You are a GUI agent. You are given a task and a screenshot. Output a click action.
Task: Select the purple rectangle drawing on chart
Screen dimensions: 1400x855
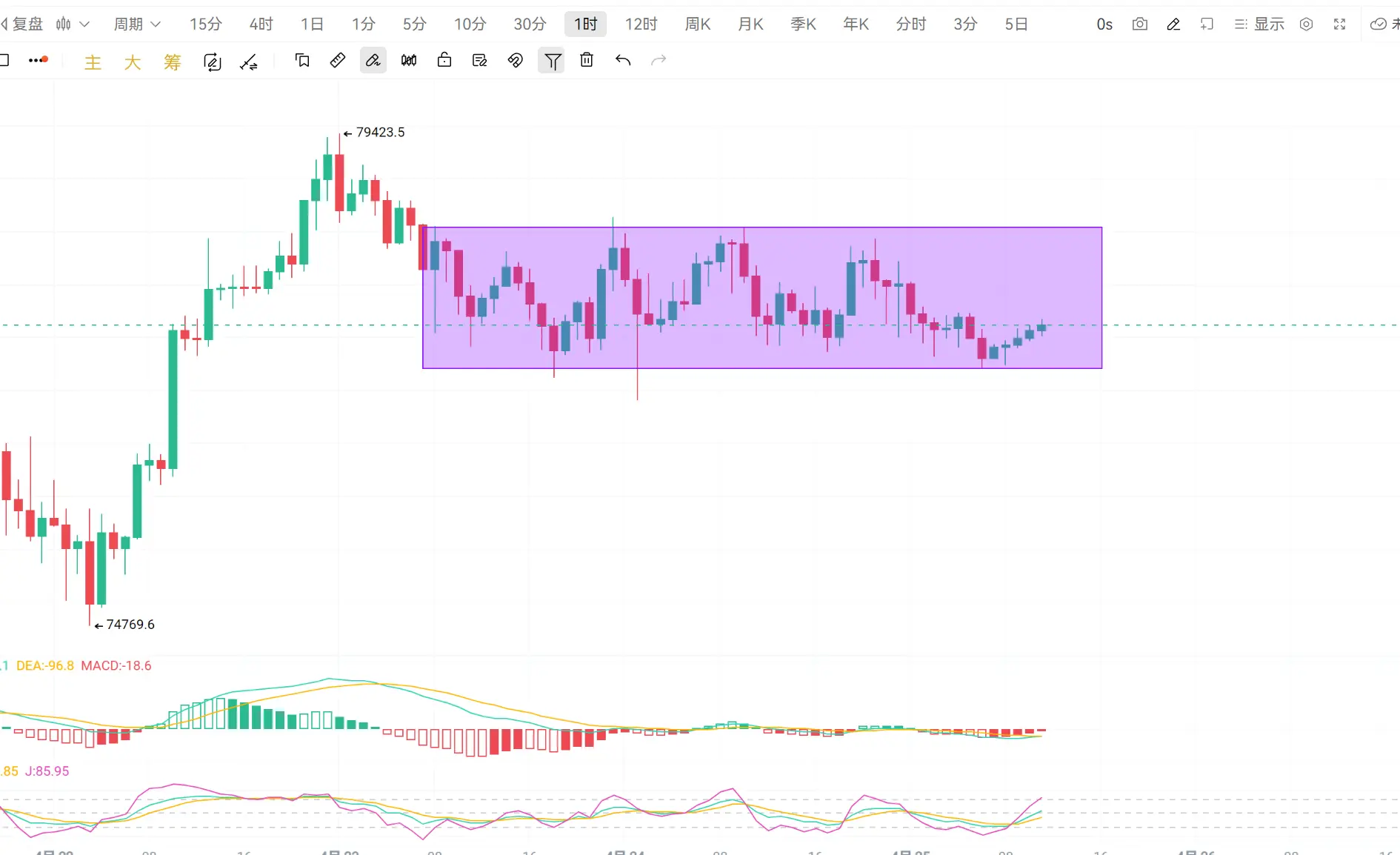[762, 298]
